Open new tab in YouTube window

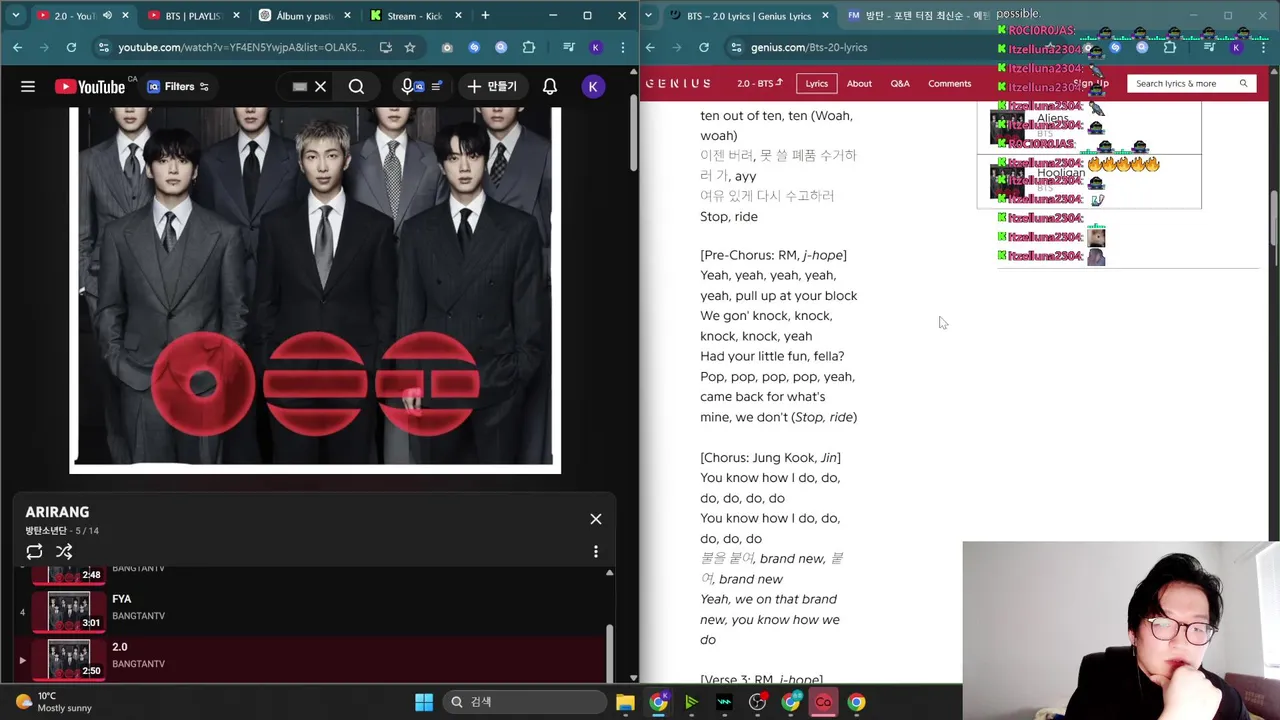point(485,16)
